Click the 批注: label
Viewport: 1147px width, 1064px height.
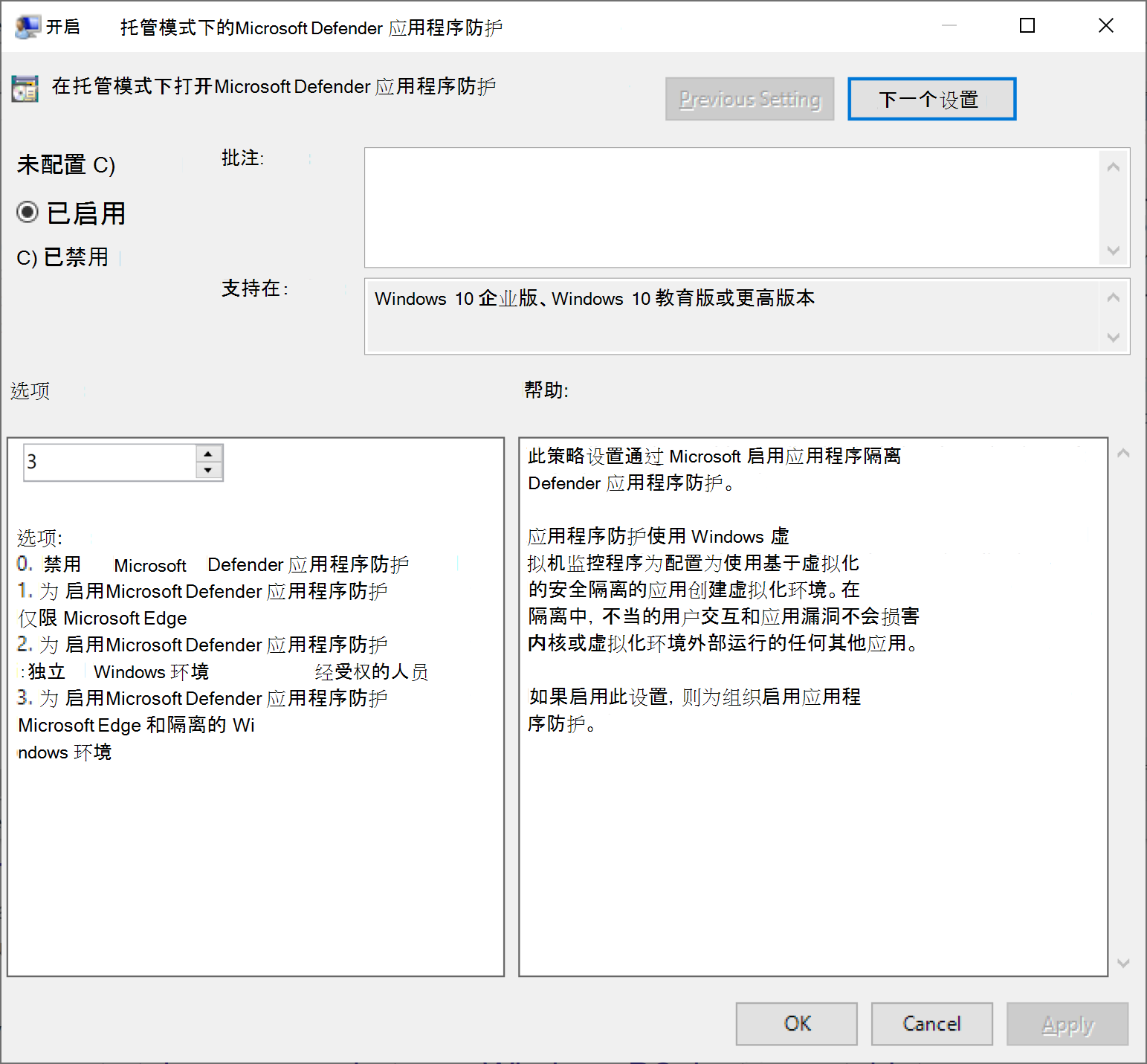242,158
